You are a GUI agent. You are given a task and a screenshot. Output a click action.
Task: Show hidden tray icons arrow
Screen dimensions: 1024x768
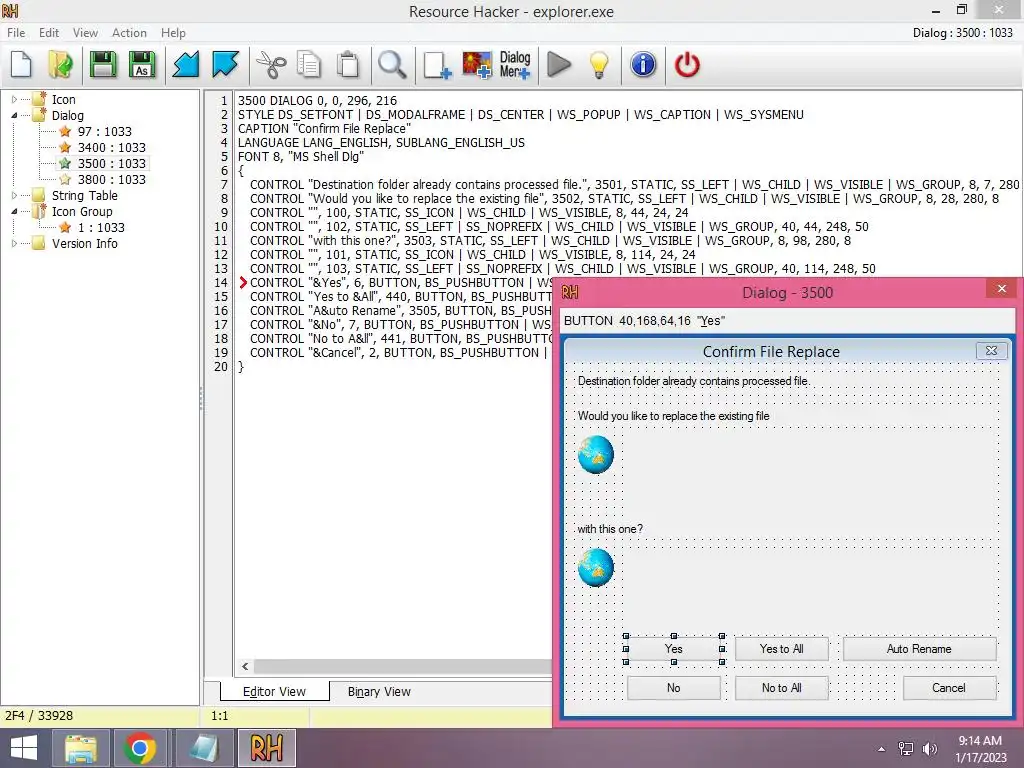(x=882, y=749)
